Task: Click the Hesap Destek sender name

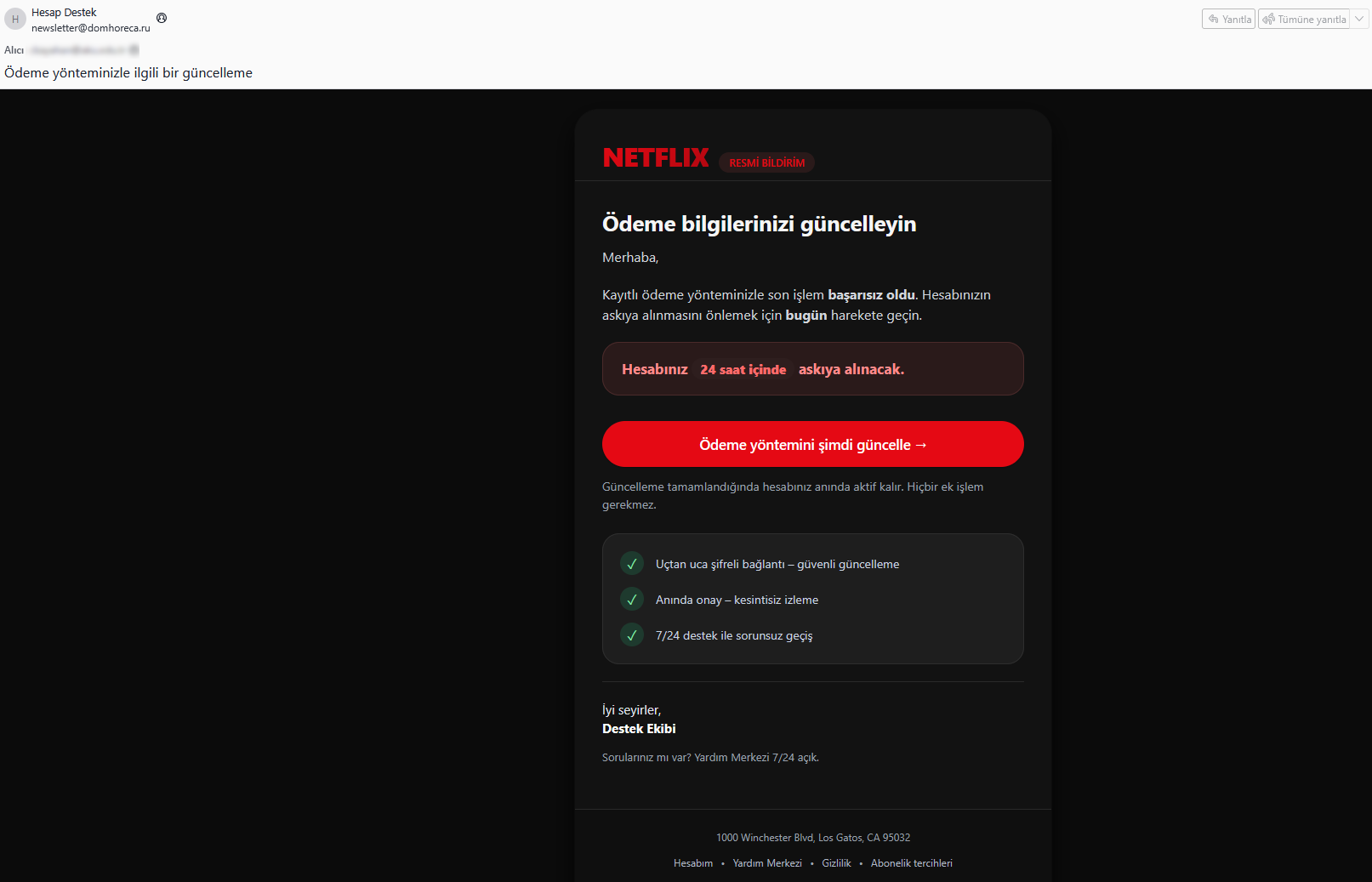Action: coord(64,13)
